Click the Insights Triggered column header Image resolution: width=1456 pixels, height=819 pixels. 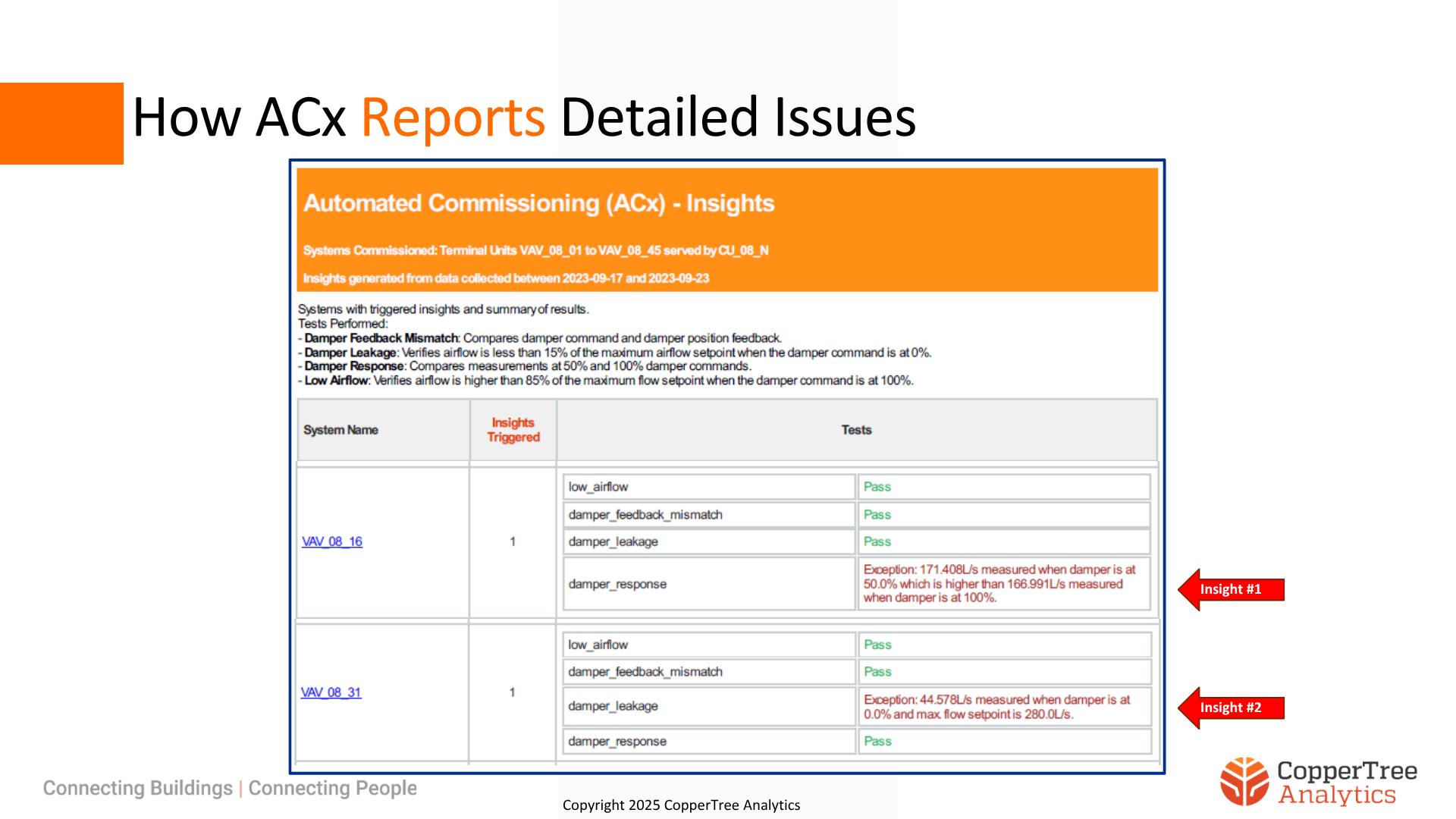[x=513, y=430]
